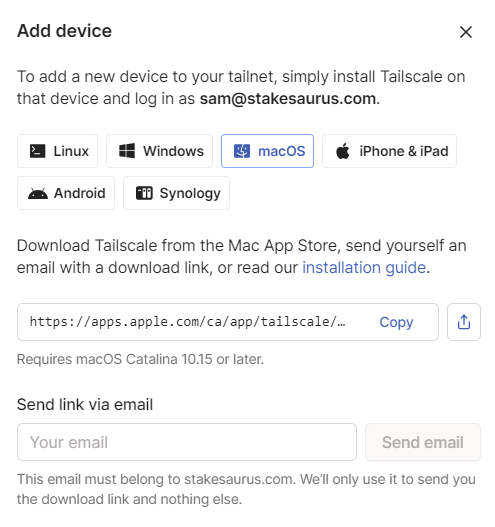
Task: Click the Finder icon for macOS
Action: [242, 151]
